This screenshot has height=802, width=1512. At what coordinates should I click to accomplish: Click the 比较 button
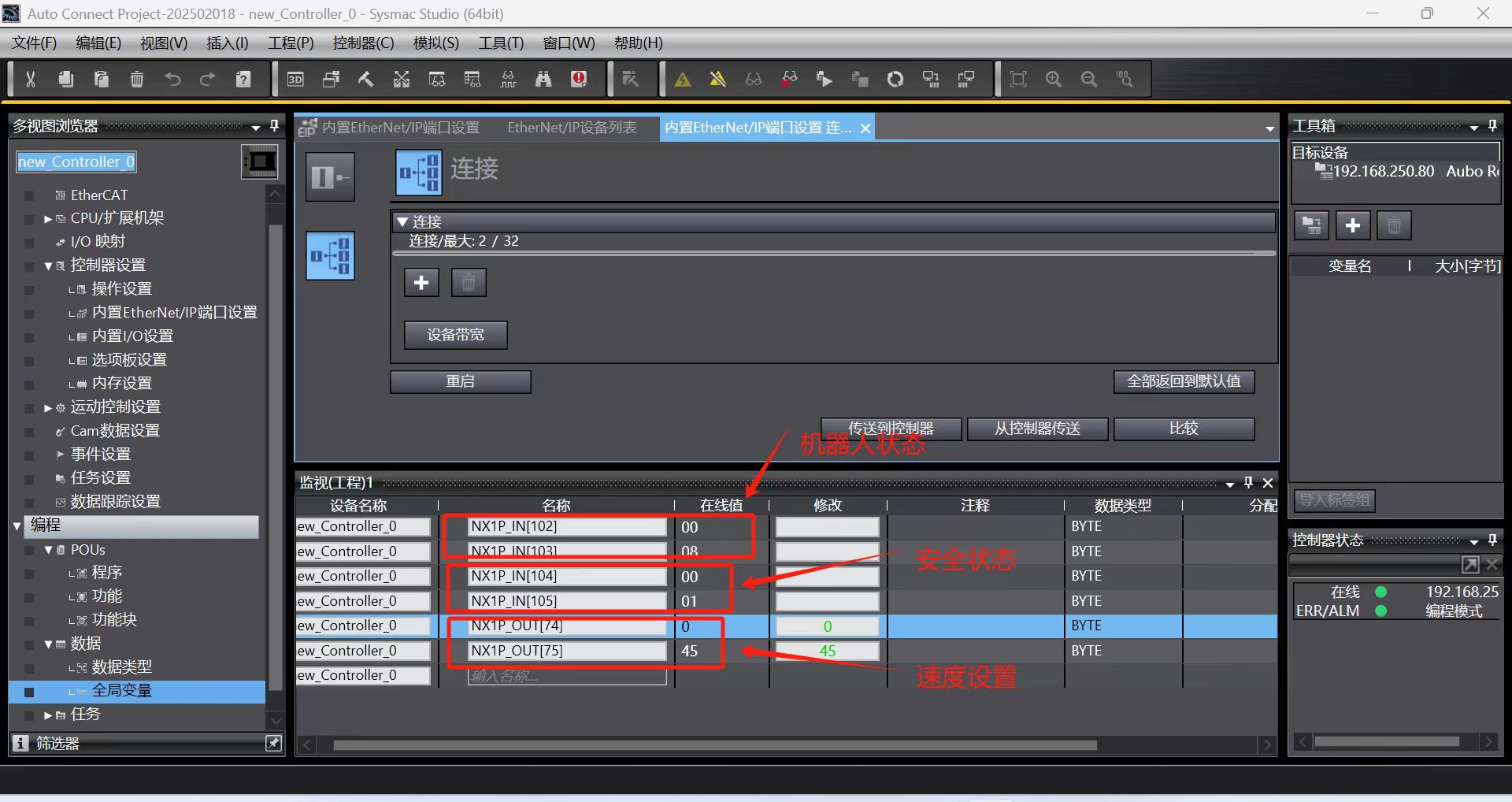pos(1184,429)
